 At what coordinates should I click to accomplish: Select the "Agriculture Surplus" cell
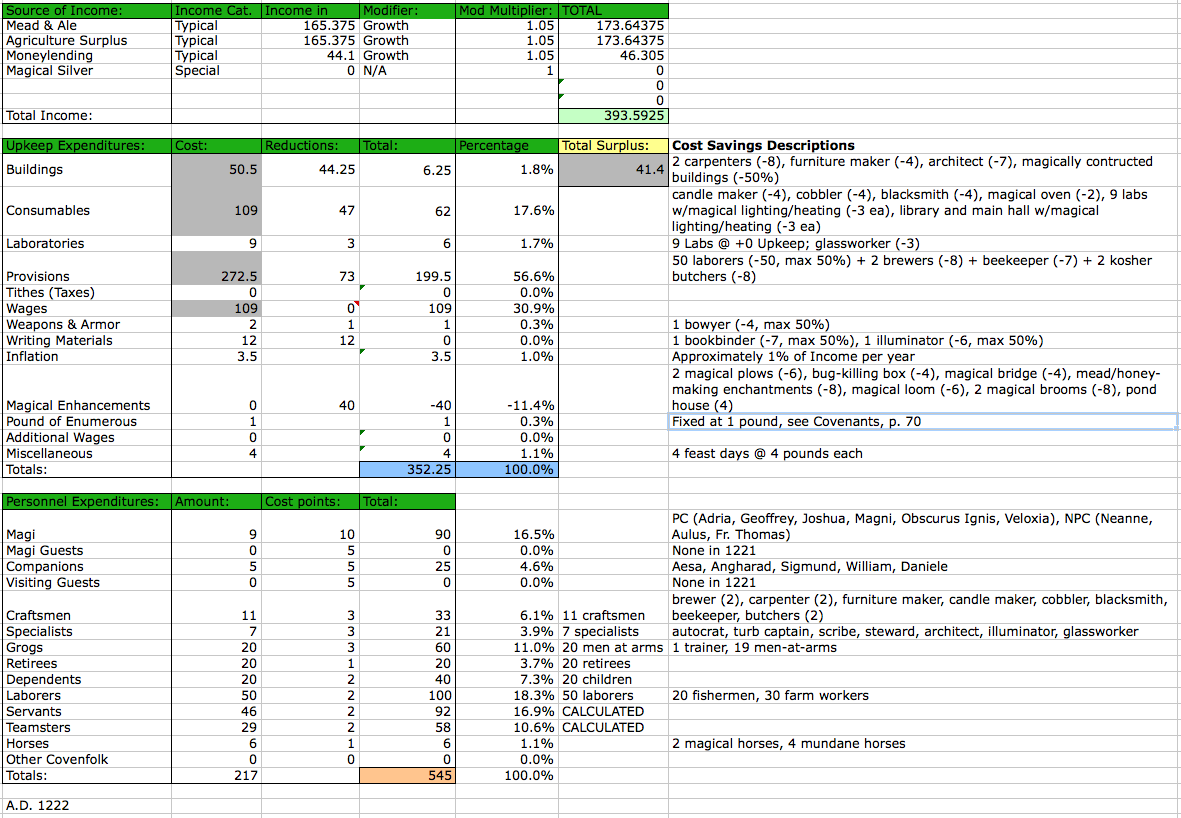(x=87, y=41)
